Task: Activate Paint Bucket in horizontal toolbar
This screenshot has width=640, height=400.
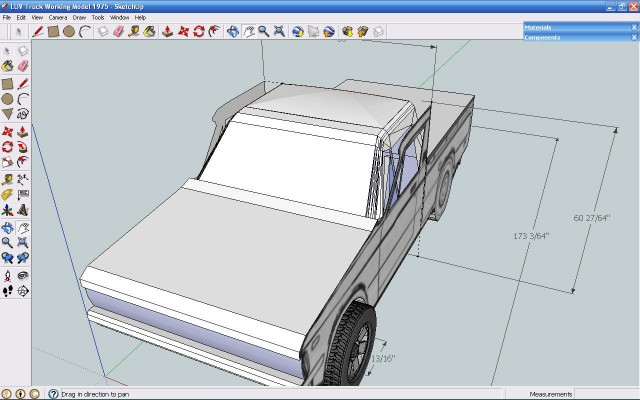Action: 149,31
